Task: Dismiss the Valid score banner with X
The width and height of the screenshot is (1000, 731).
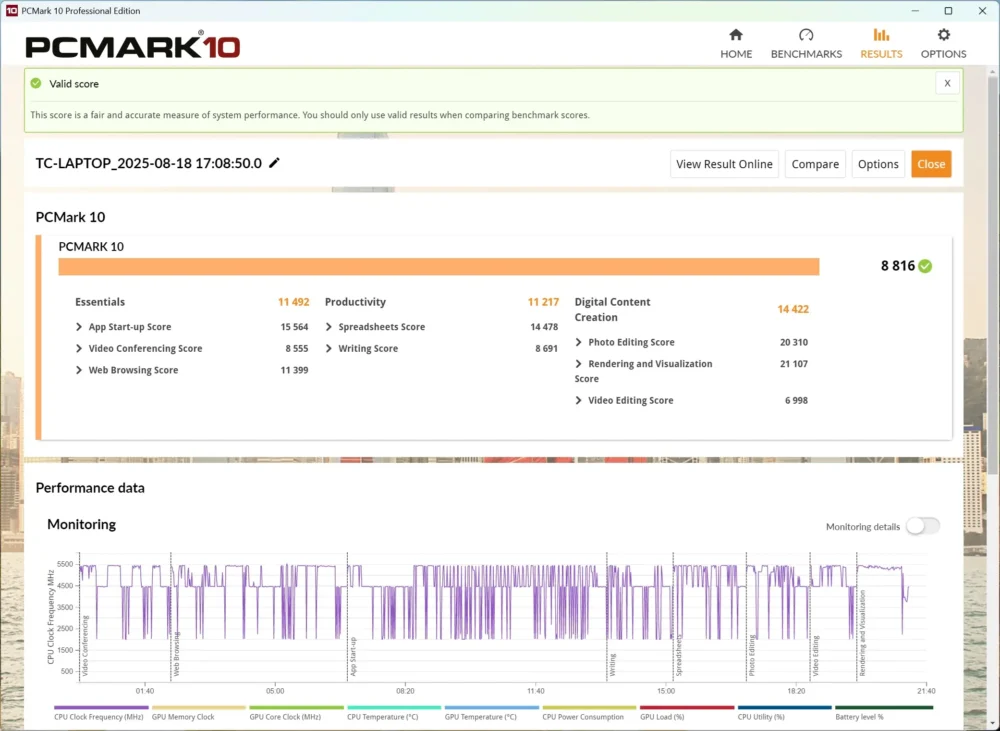Action: coord(947,84)
